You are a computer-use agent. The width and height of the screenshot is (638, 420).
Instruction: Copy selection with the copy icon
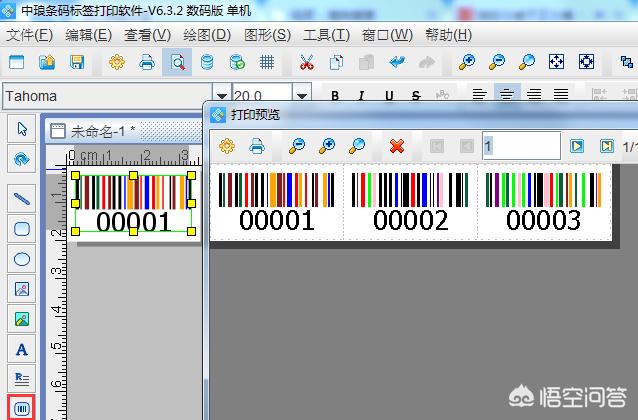coord(336,62)
